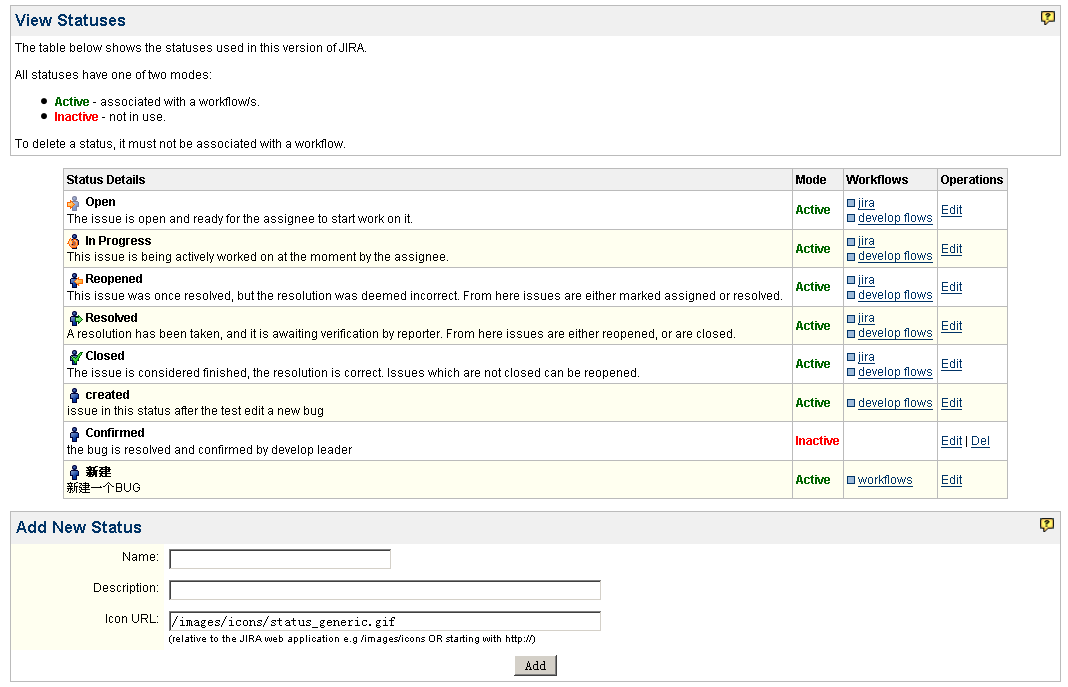
Task: Click the Resolved status icon
Action: tap(75, 318)
